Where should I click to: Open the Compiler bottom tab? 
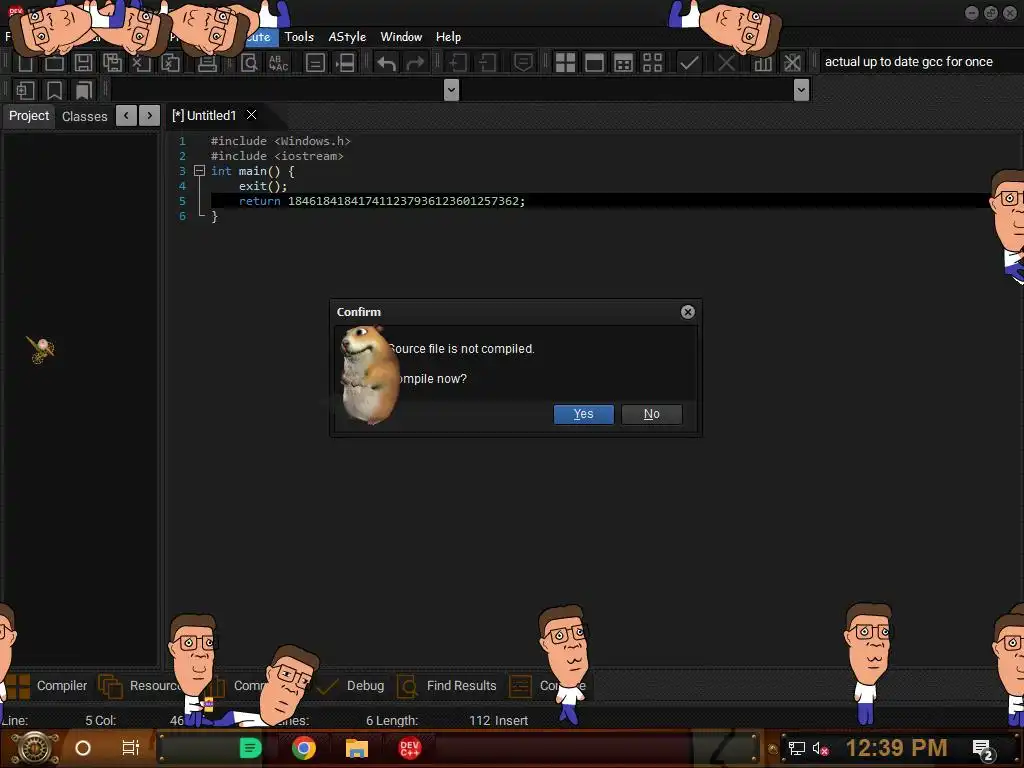click(x=46, y=686)
